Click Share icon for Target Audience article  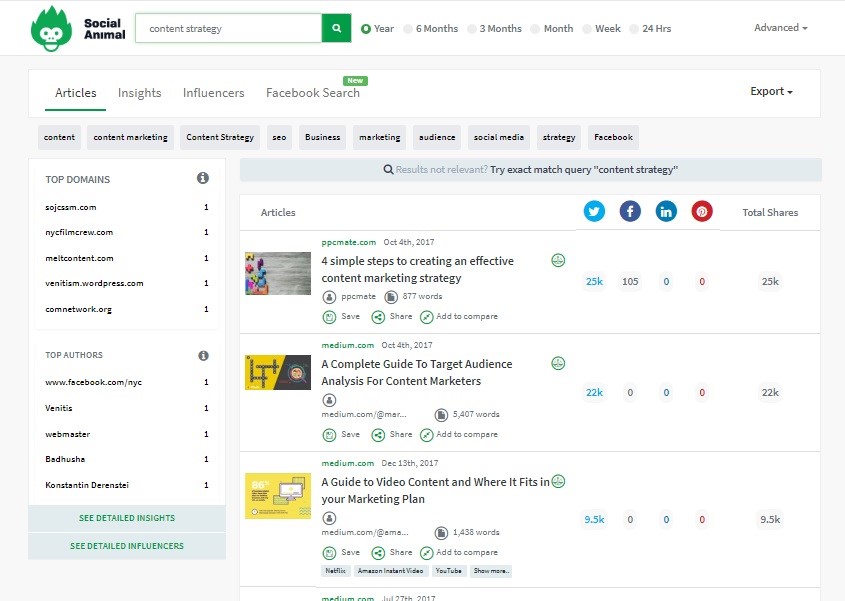[378, 435]
